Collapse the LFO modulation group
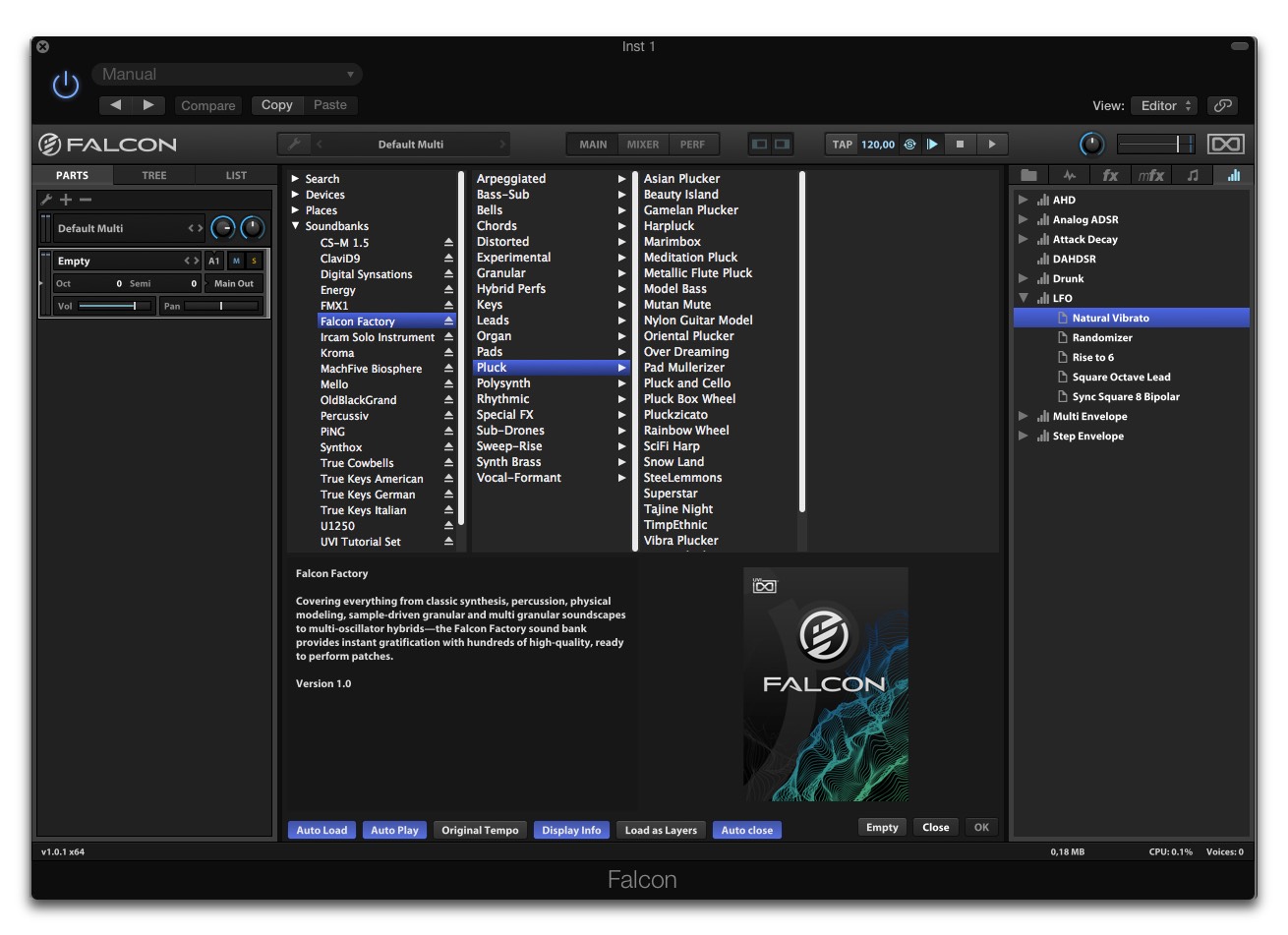The width and height of the screenshot is (1288, 935). pyautogui.click(x=1024, y=298)
